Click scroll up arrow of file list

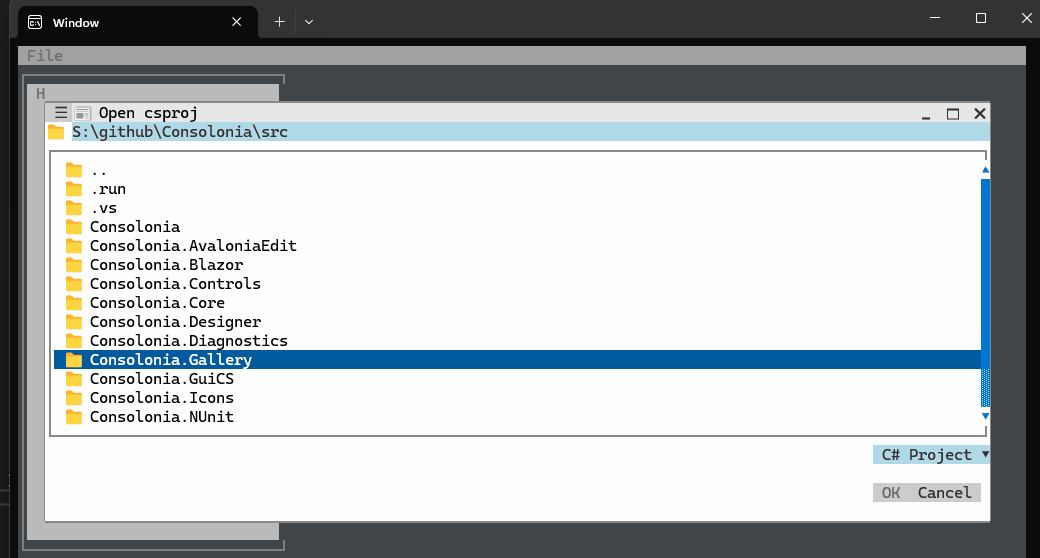[x=986, y=171]
